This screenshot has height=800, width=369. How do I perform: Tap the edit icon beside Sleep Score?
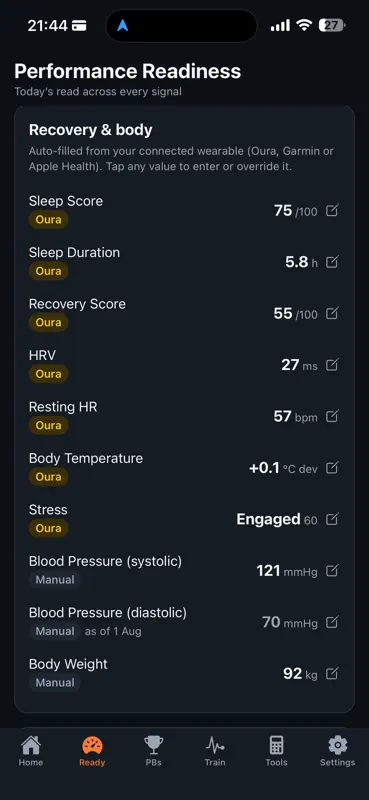[x=332, y=210]
